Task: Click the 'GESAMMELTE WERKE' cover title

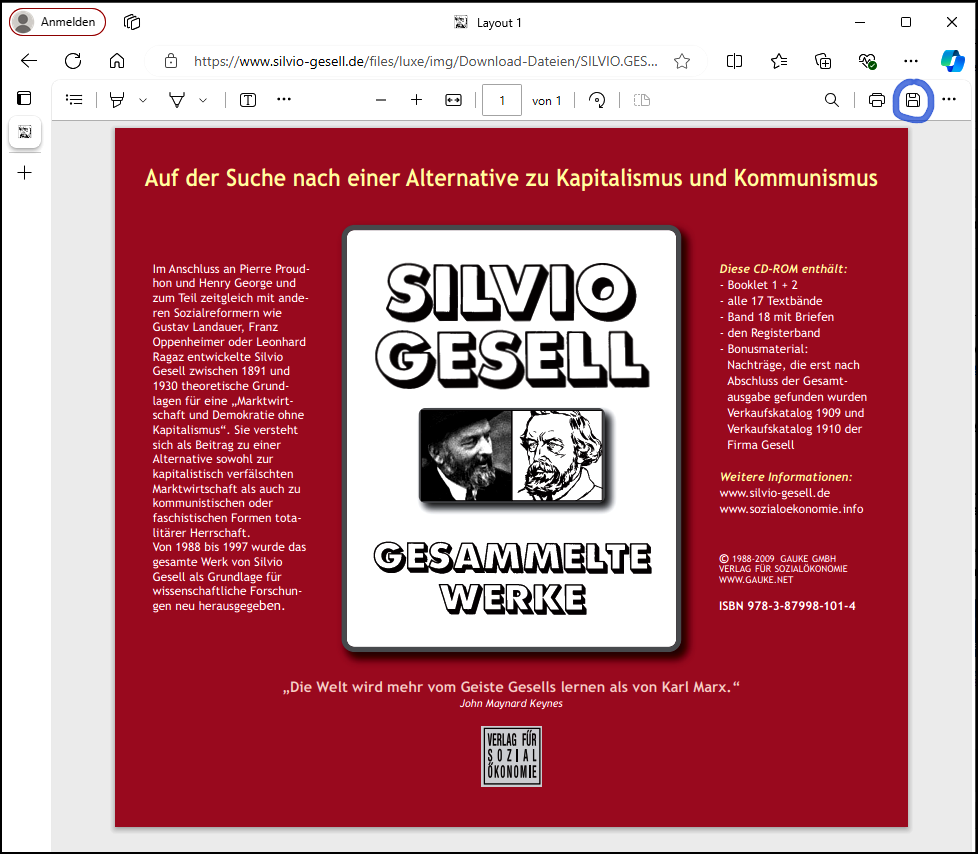Action: (x=512, y=578)
